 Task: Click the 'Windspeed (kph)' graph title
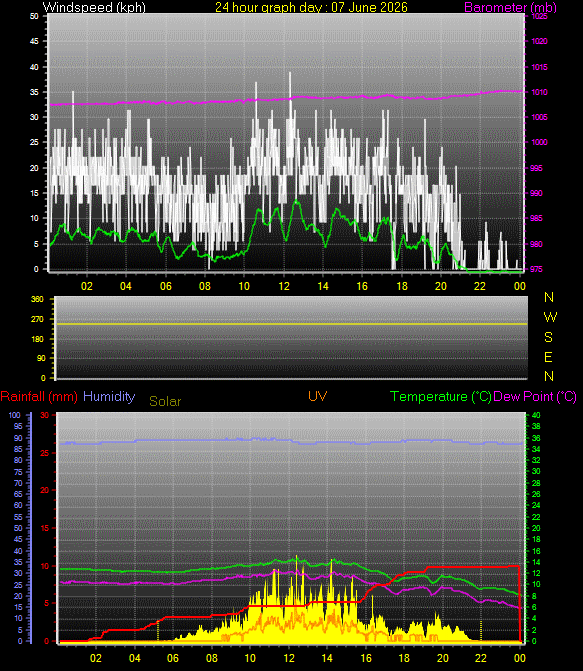click(x=94, y=7)
